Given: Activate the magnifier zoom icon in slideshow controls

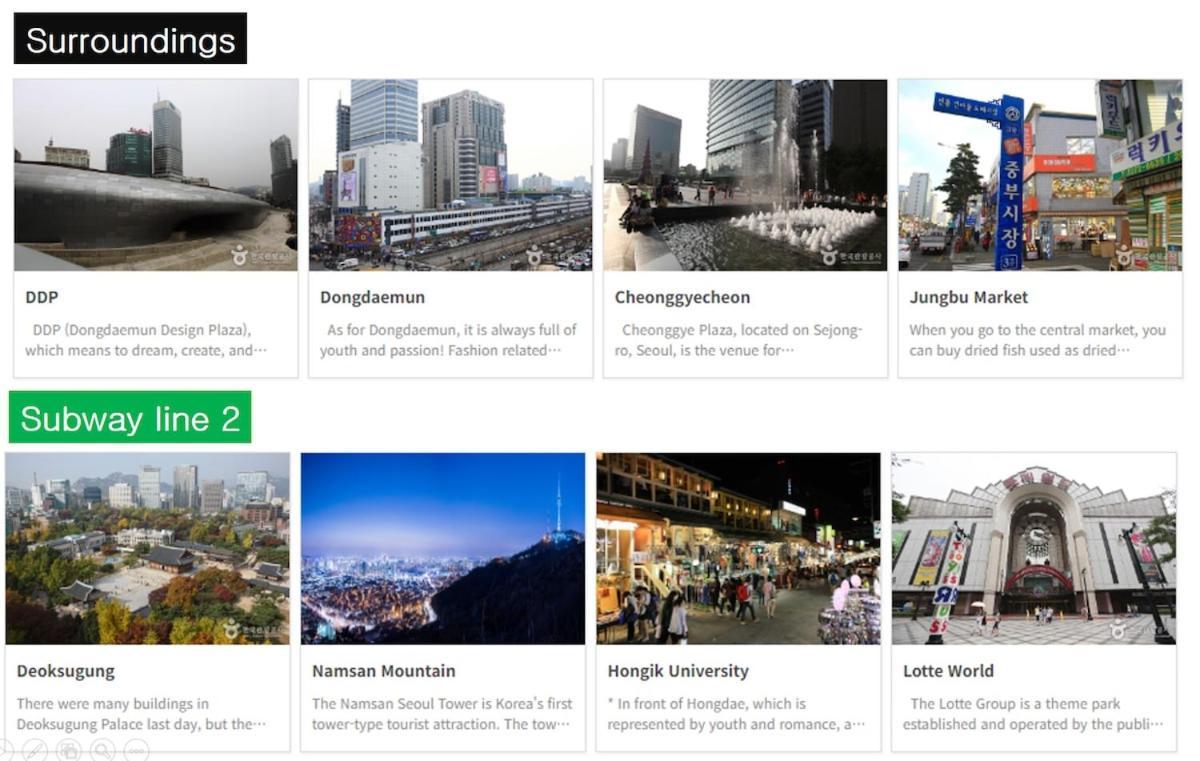Looking at the screenshot, I should 102,749.
